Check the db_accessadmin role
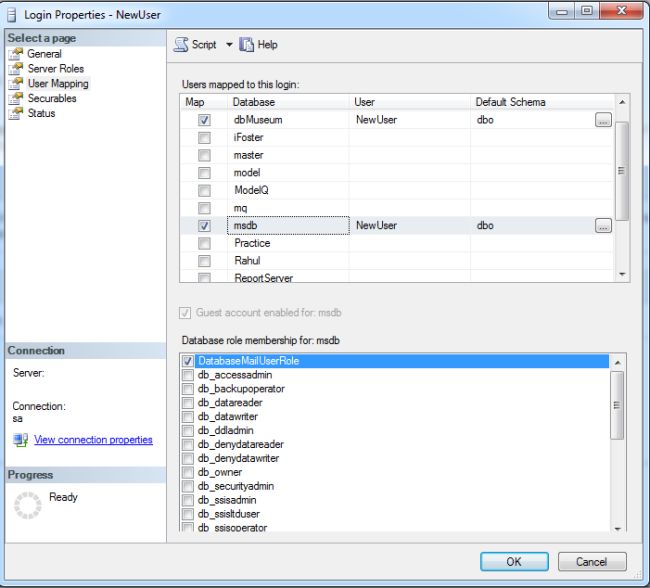Viewport: 650px width, 588px height. (x=188, y=375)
